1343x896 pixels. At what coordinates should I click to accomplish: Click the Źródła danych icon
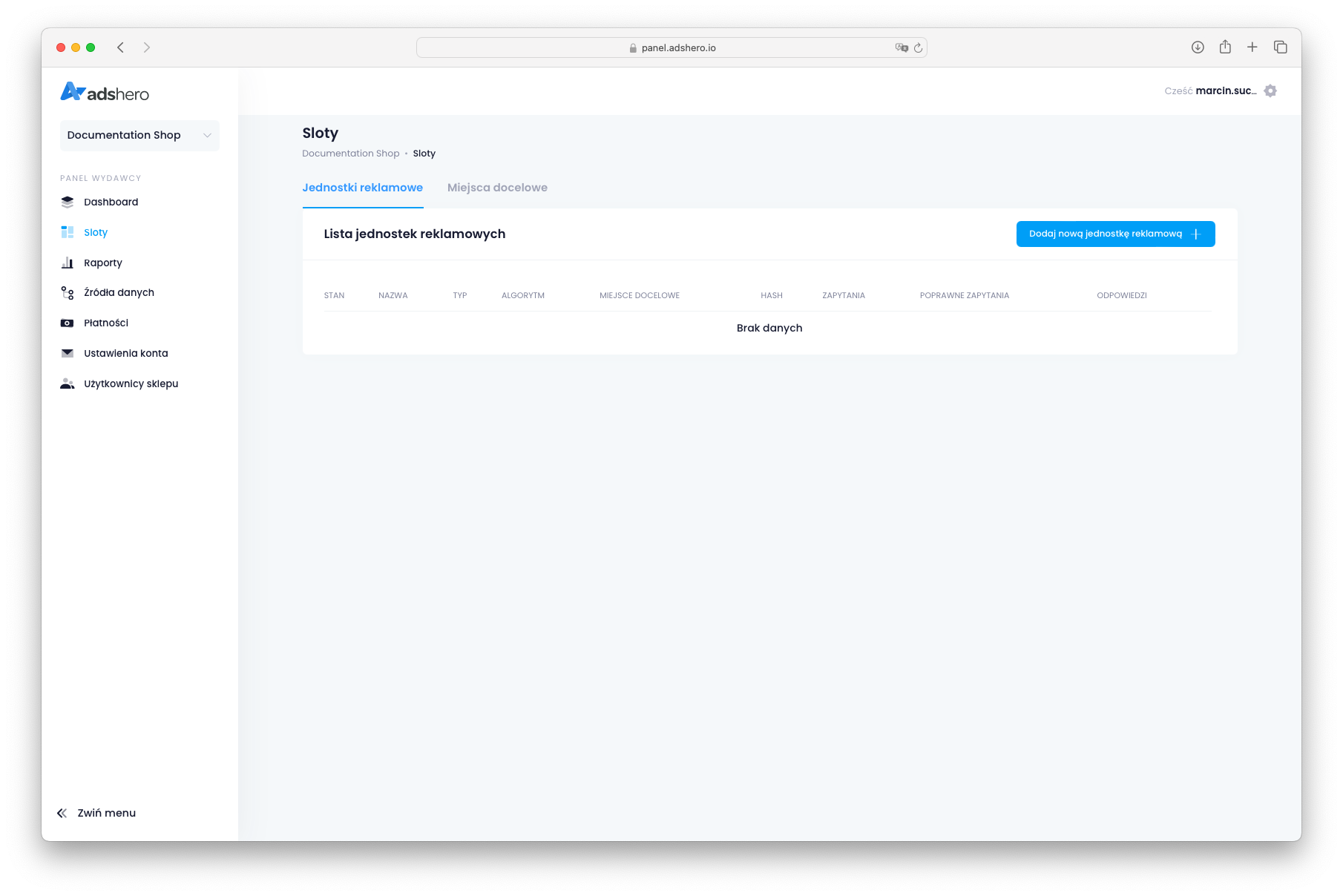[68, 293]
